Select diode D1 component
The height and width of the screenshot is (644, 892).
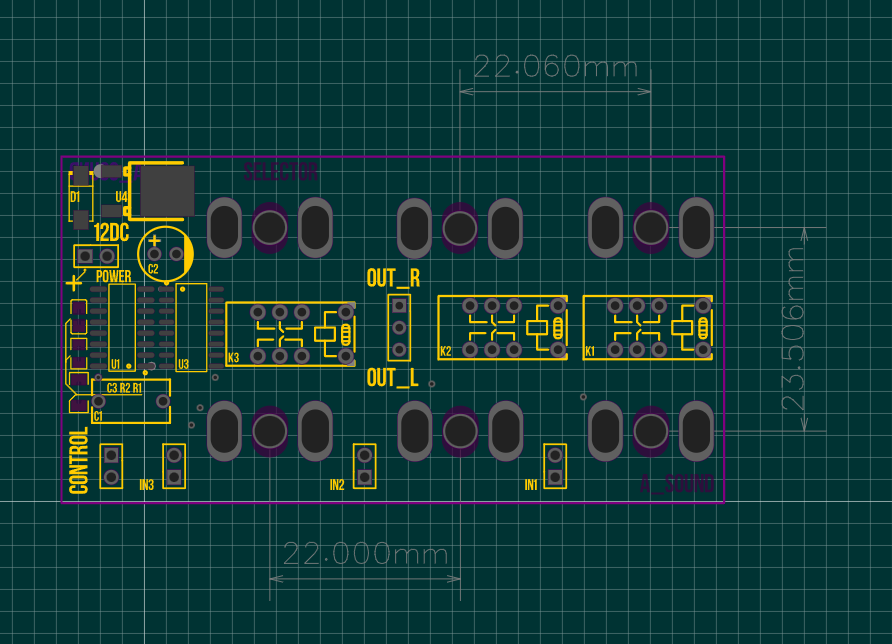point(80,195)
